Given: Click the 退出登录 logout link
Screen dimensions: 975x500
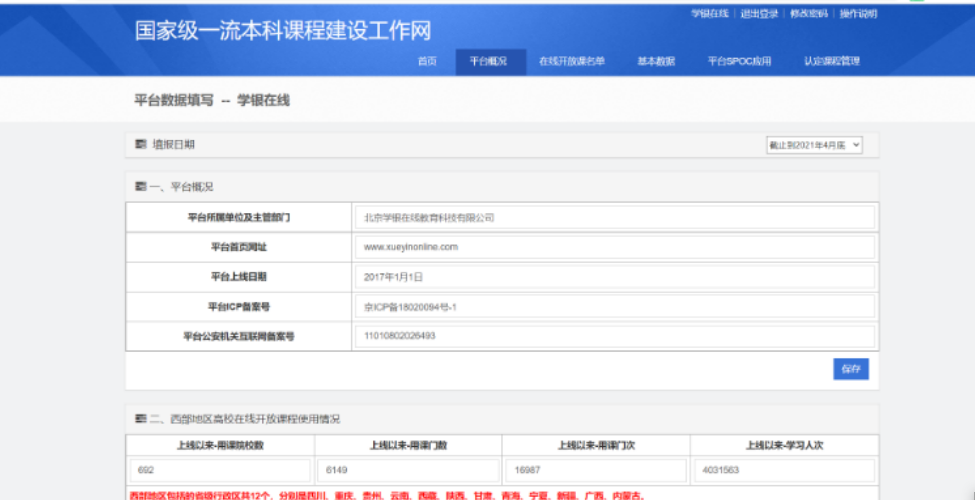Looking at the screenshot, I should click(x=759, y=14).
